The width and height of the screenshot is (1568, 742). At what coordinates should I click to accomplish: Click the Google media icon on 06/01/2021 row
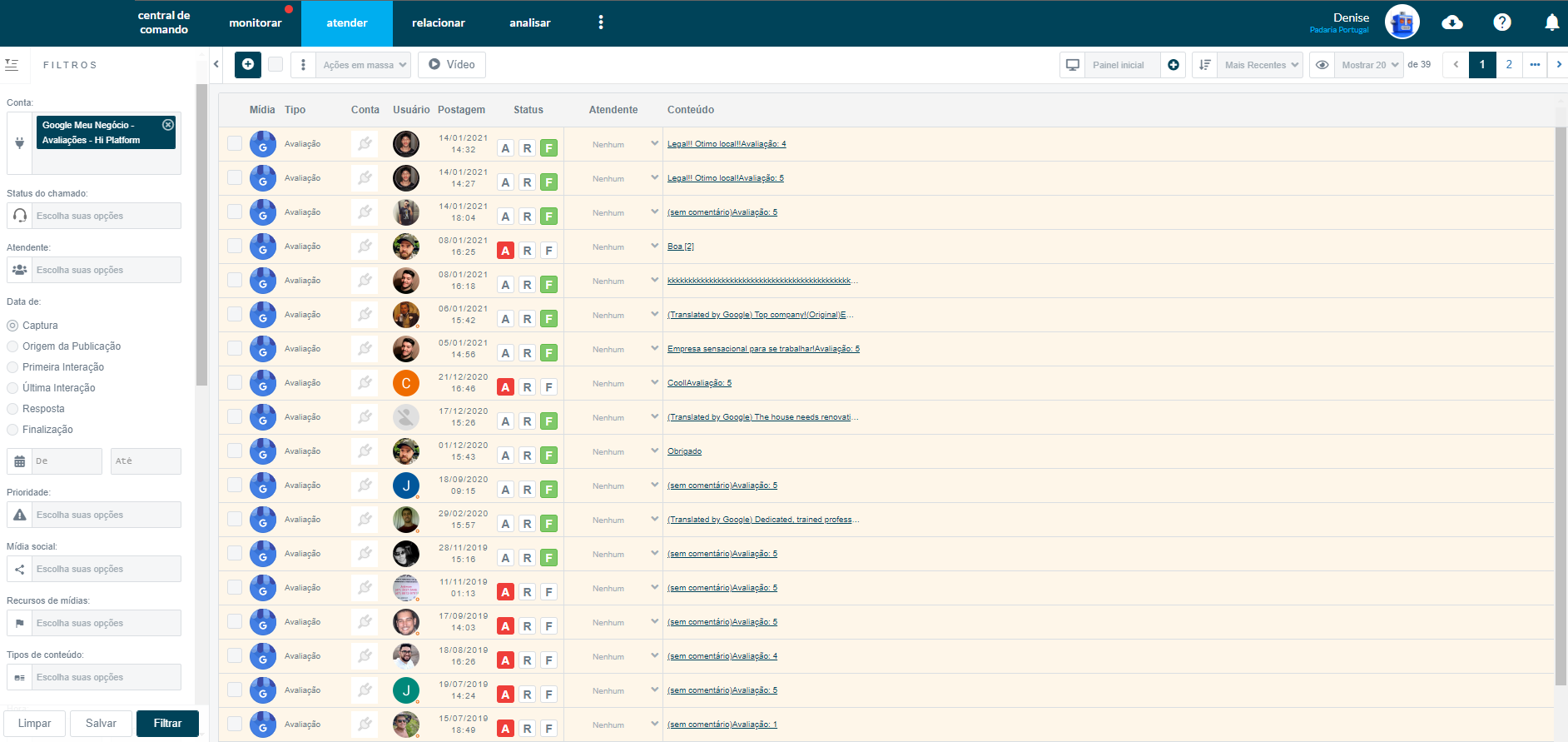[x=263, y=315]
